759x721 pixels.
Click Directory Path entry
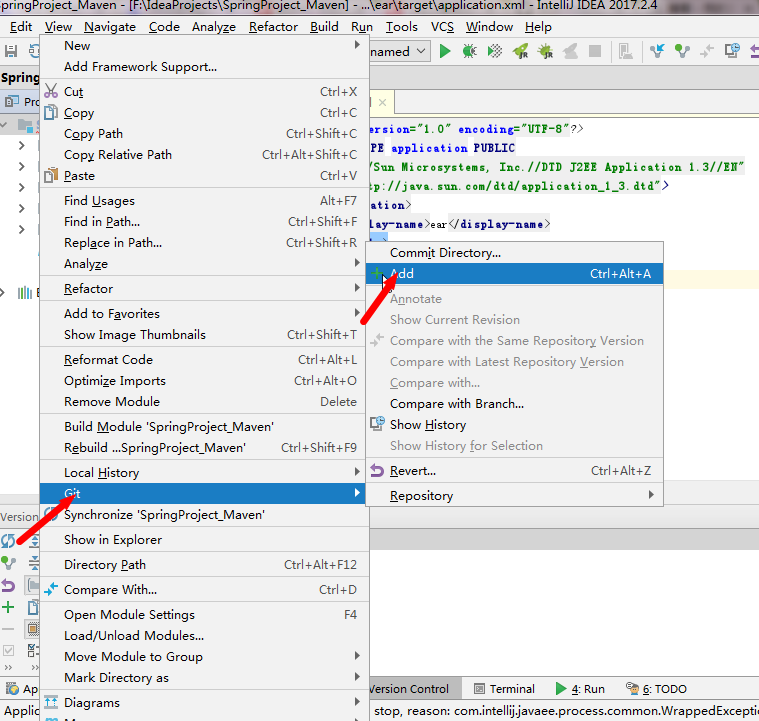[x=202, y=565]
